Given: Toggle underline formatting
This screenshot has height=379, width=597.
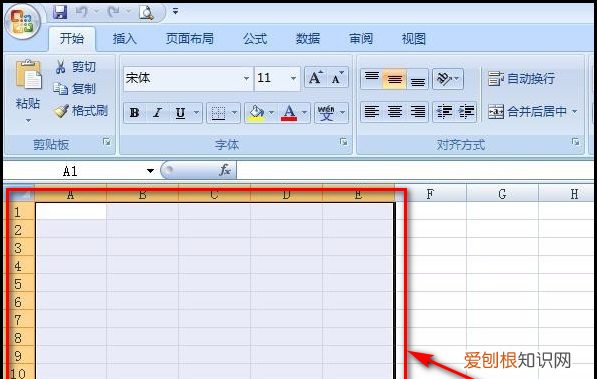Looking at the screenshot, I should (x=180, y=113).
